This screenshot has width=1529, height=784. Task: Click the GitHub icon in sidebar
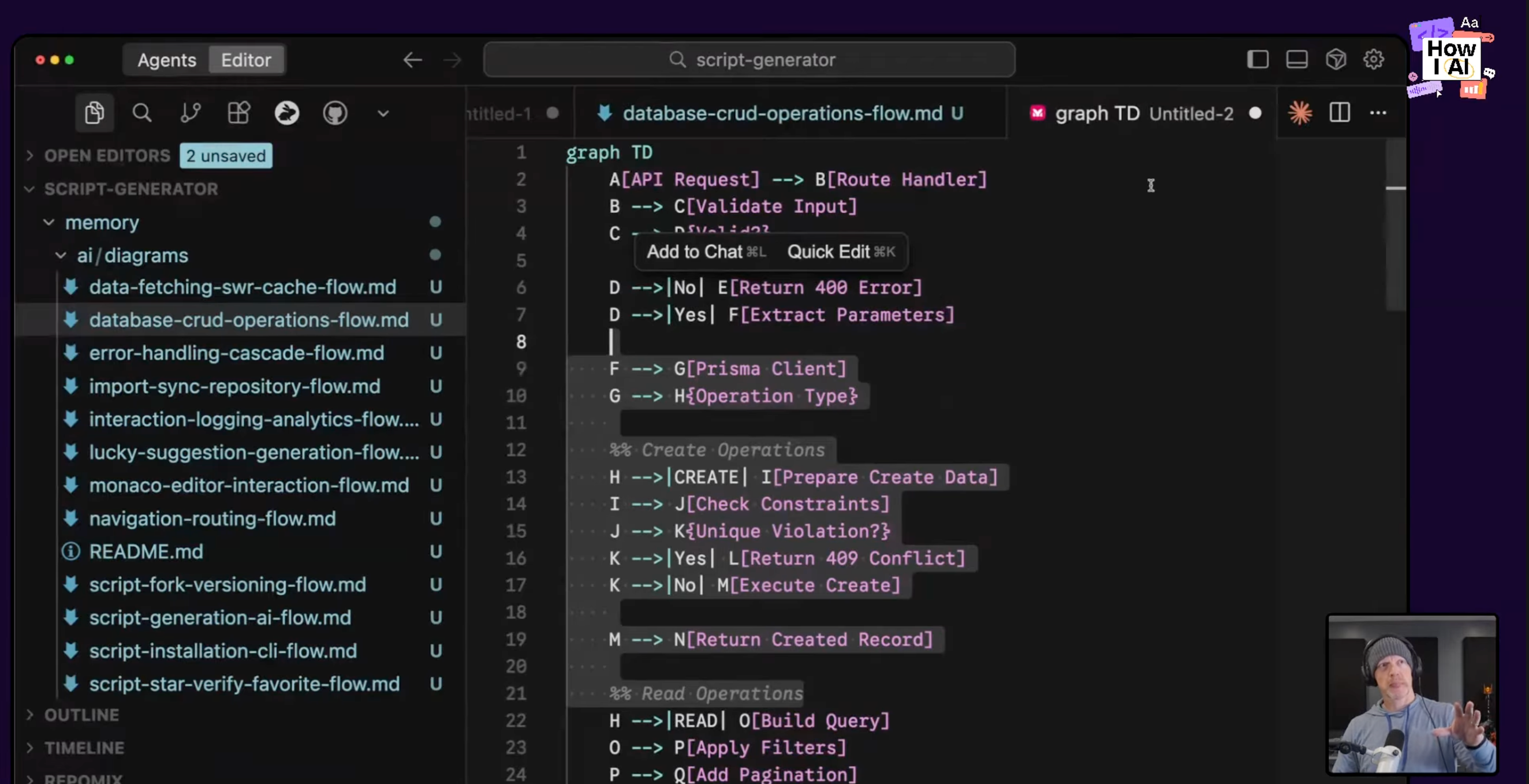point(335,113)
